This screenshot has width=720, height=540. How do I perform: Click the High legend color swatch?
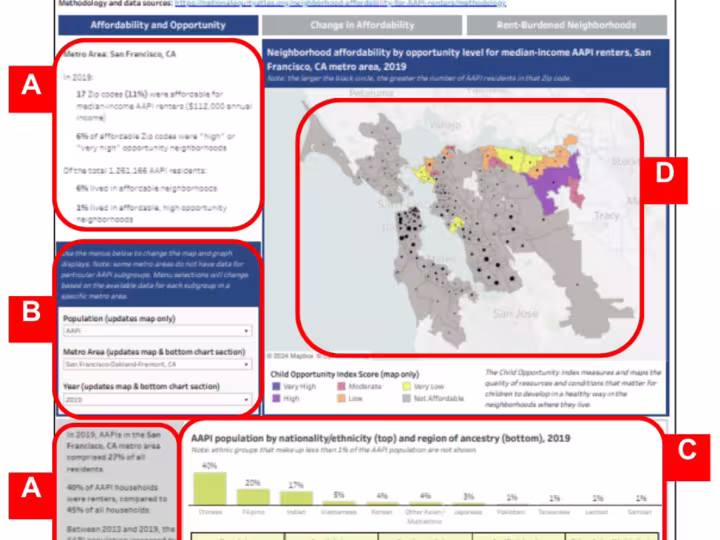pos(276,399)
